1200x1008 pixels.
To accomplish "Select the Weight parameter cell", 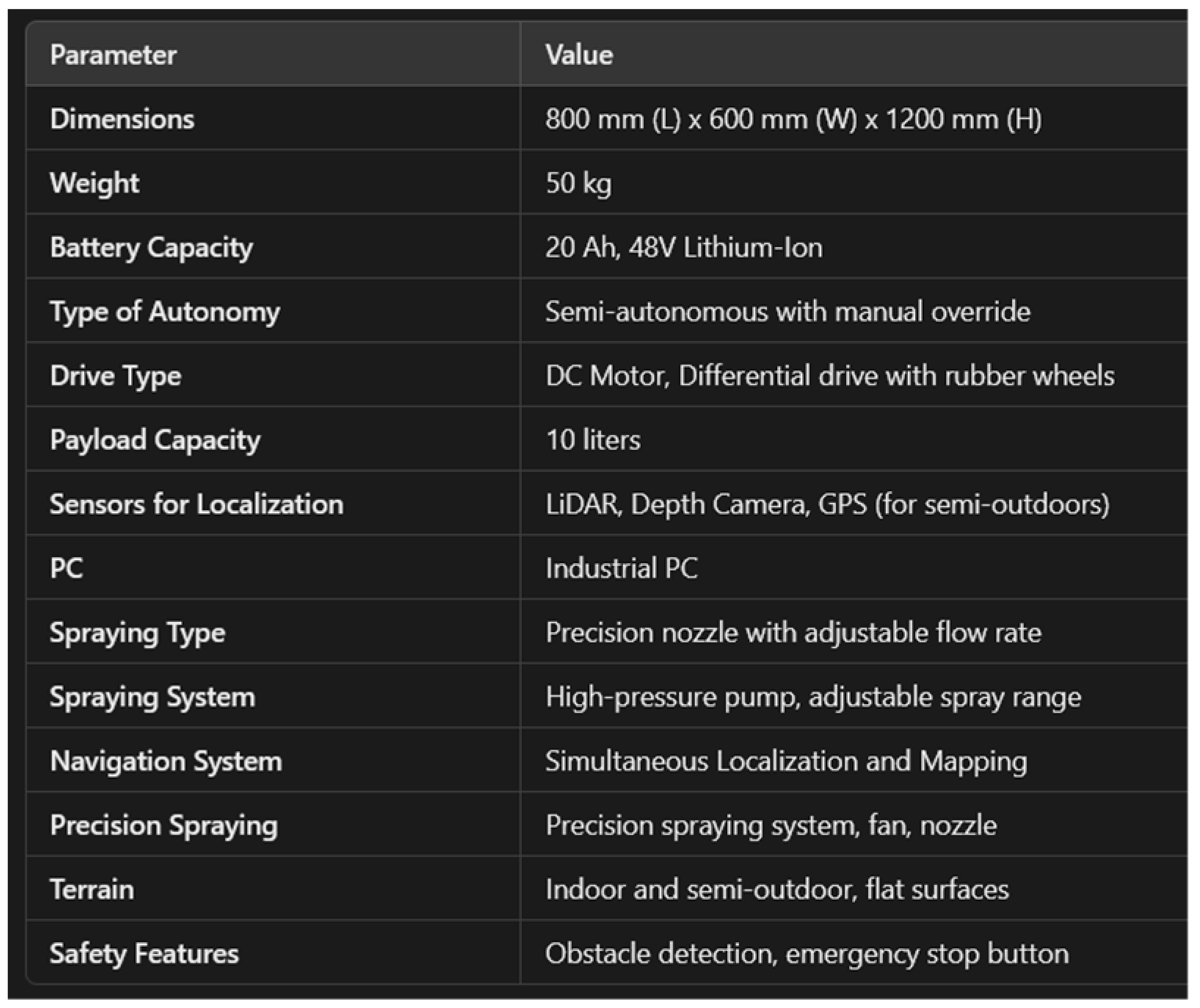I will 95,183.
